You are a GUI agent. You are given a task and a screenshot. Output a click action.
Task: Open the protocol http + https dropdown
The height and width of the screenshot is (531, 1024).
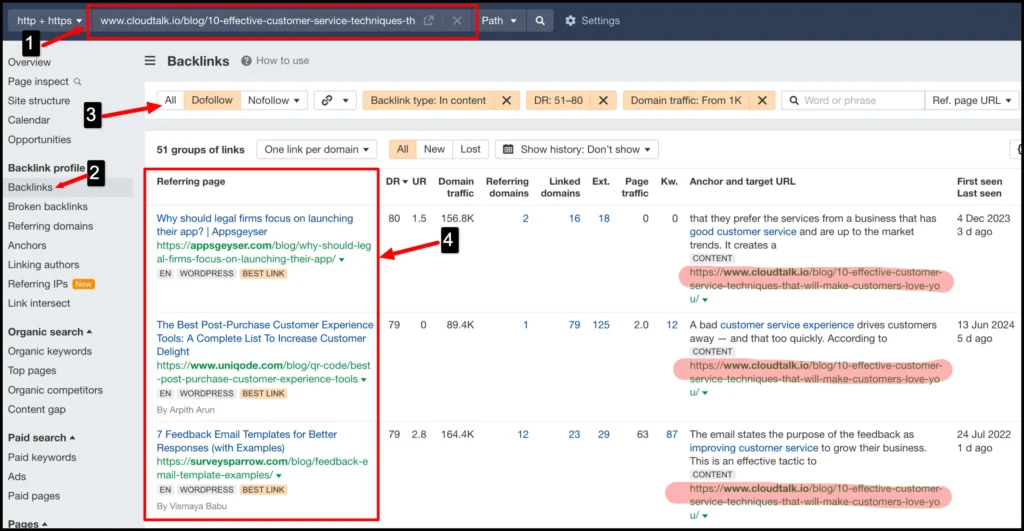[49, 20]
